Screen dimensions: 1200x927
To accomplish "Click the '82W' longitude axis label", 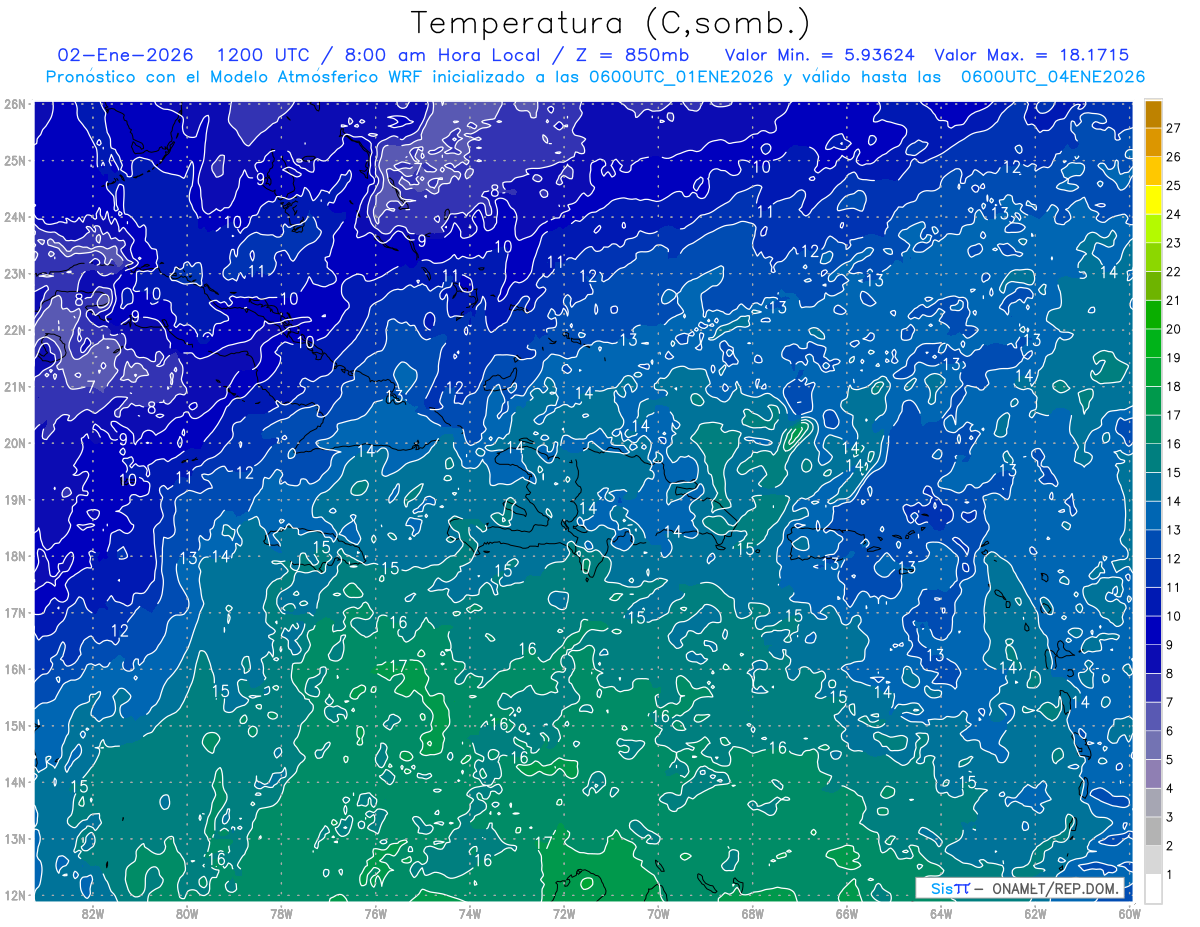I will coord(93,913).
